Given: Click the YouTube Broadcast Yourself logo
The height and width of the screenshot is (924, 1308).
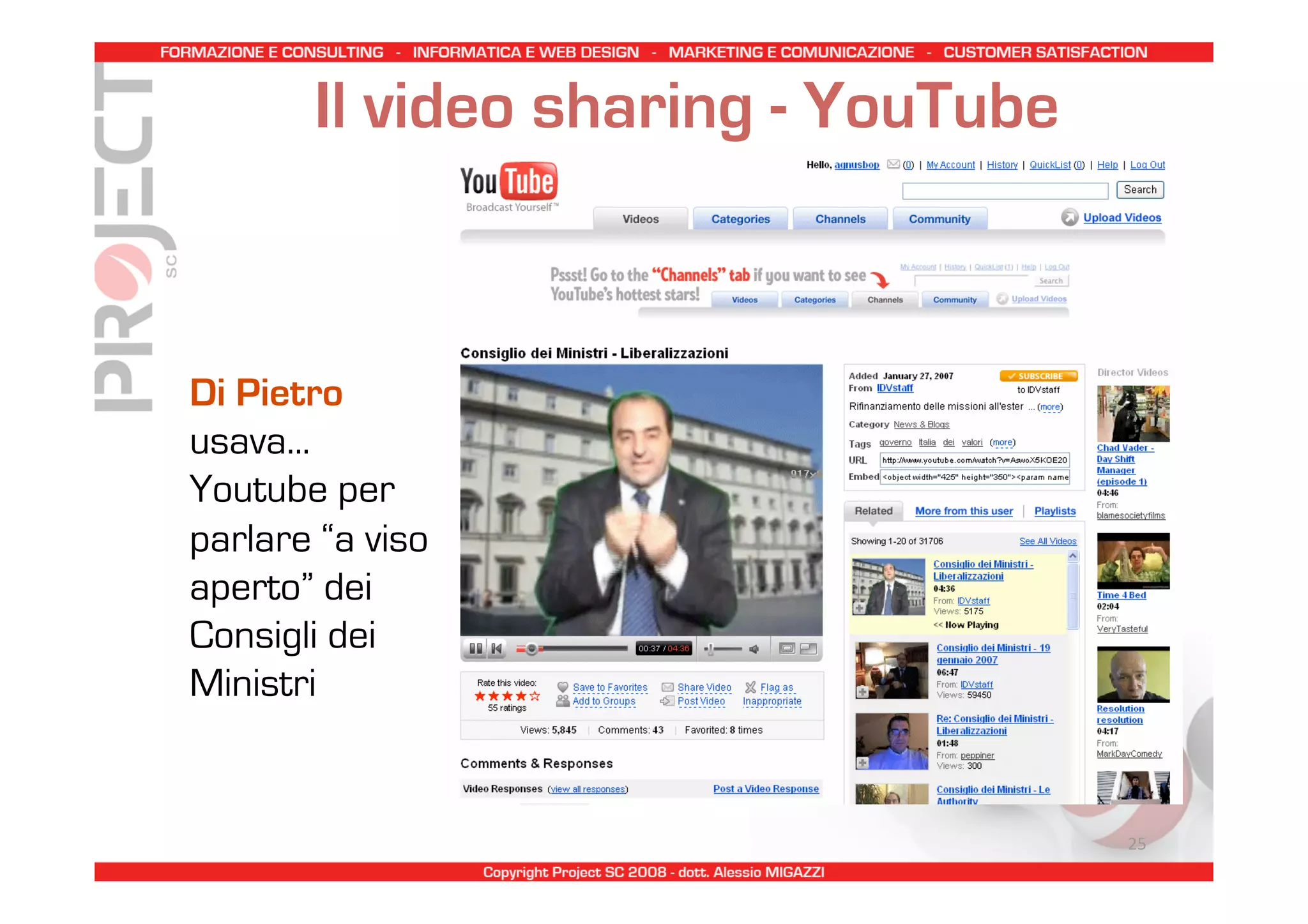Looking at the screenshot, I should click(509, 187).
